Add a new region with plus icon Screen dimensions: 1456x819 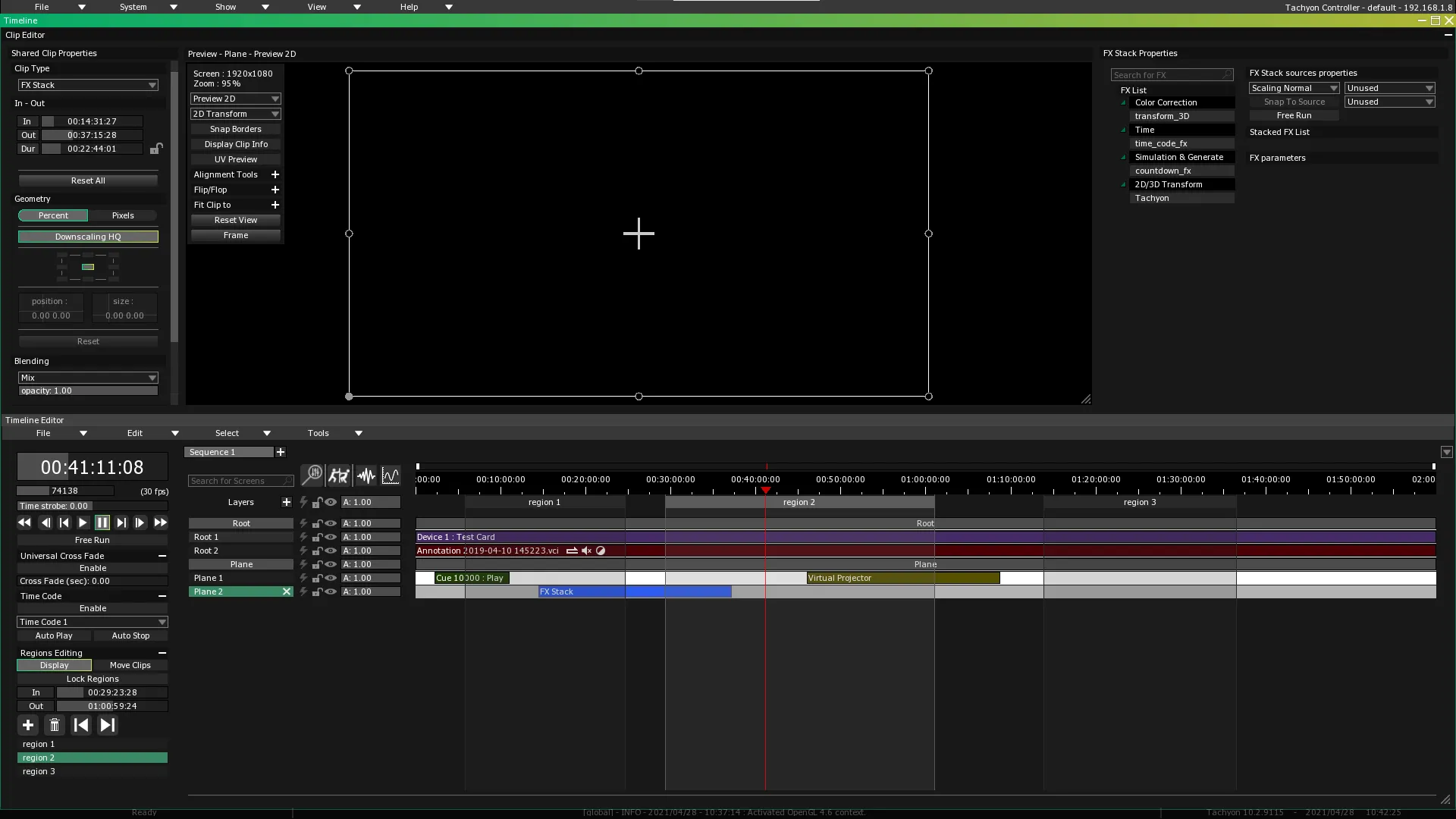pyautogui.click(x=28, y=726)
